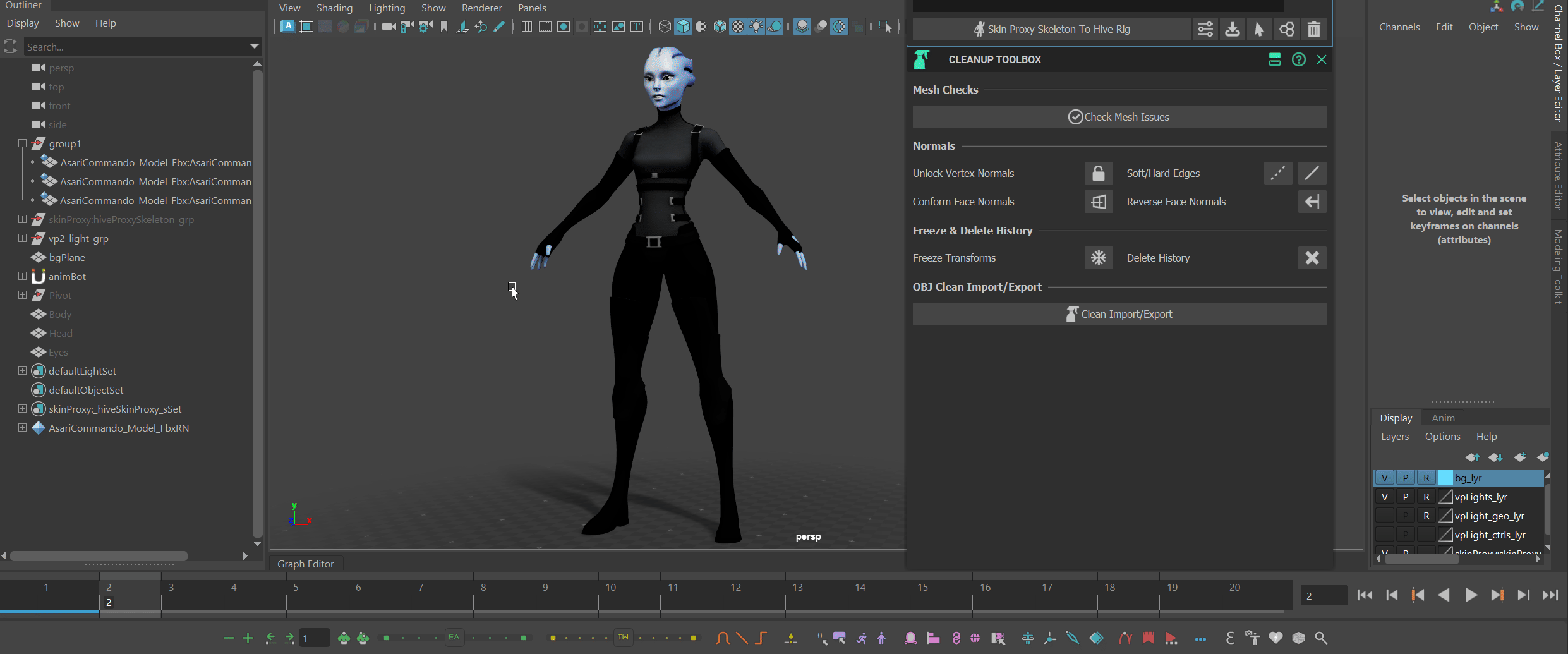1568x654 pixels.
Task: Toggle empty visibility box of vpLight_geo_lyr
Action: [x=1384, y=516]
